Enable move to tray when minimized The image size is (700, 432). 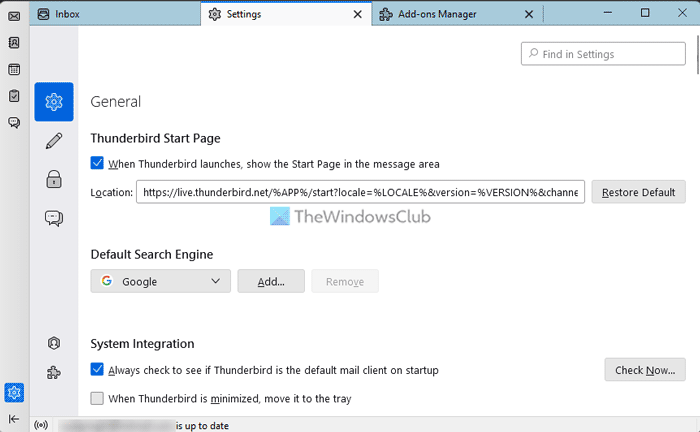[x=97, y=398]
